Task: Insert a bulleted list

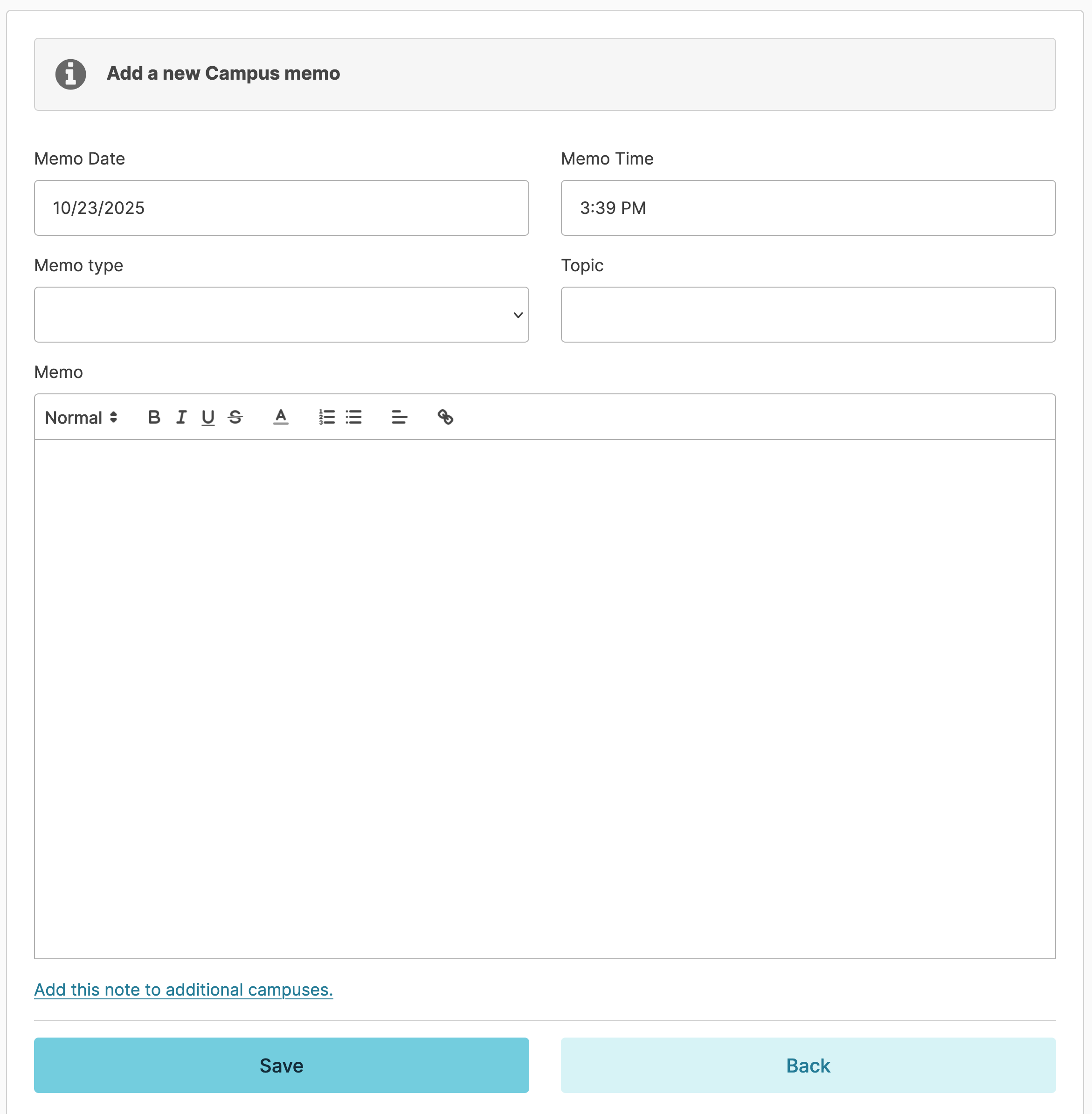Action: tap(354, 417)
